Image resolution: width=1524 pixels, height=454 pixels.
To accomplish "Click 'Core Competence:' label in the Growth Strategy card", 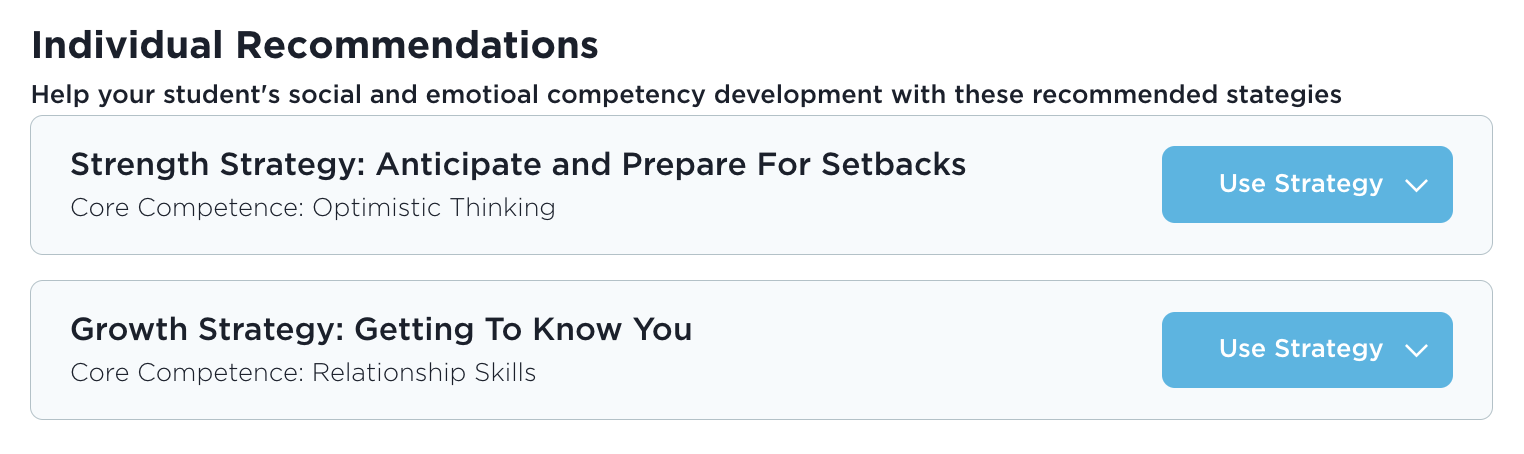I will (187, 373).
